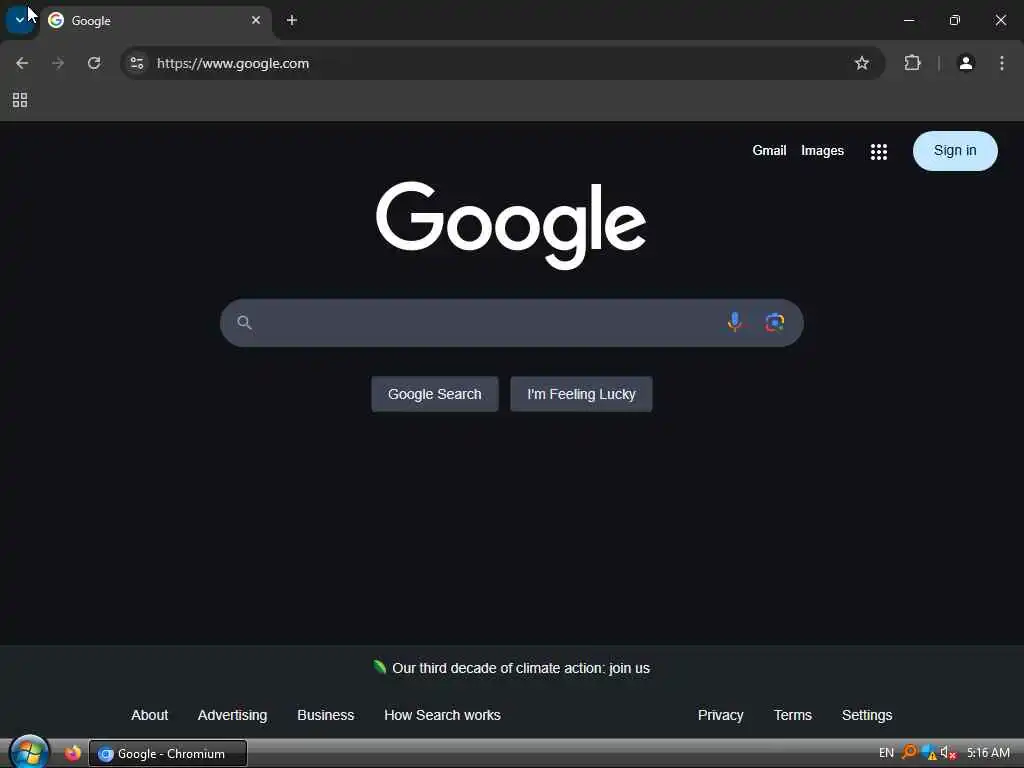Restore down the Chromium window
This screenshot has height=768, width=1024.
pos(955,20)
